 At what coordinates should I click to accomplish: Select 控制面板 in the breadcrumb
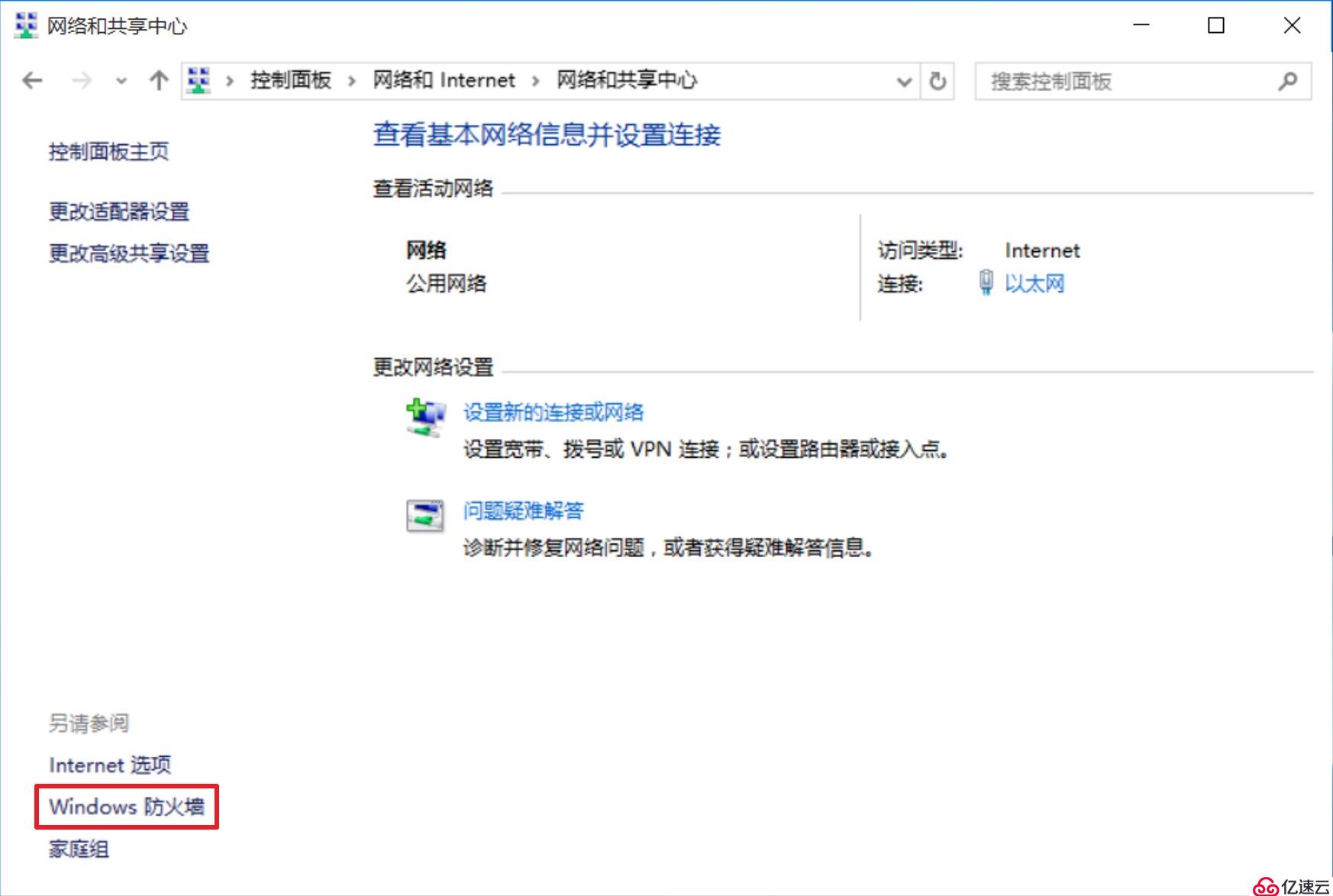[291, 80]
